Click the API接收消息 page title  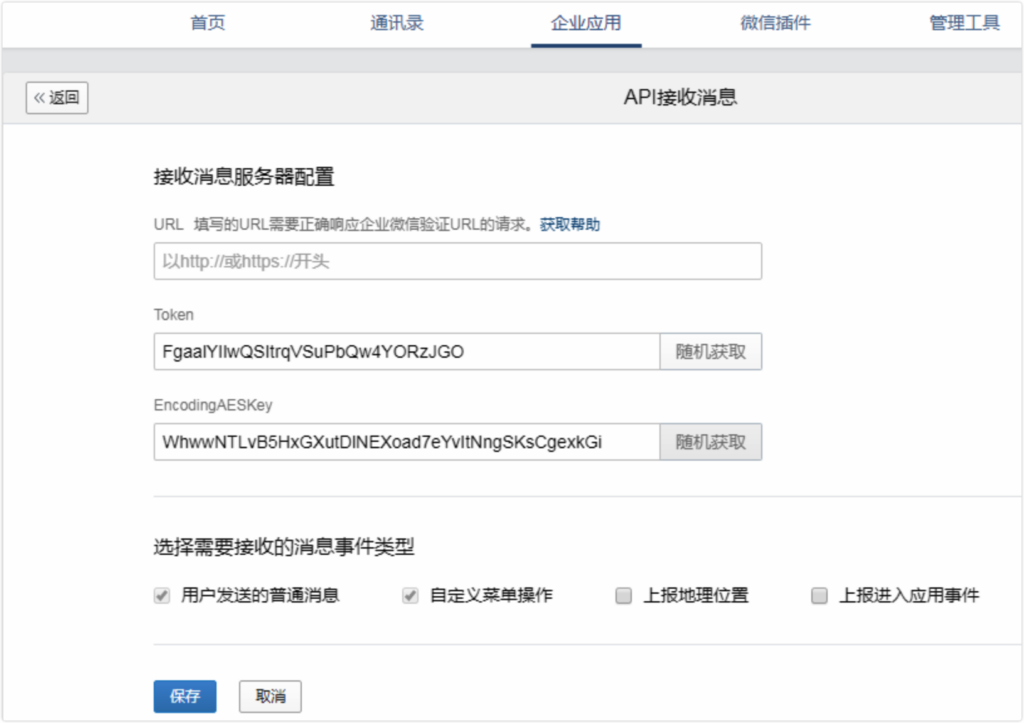pyautogui.click(x=680, y=98)
